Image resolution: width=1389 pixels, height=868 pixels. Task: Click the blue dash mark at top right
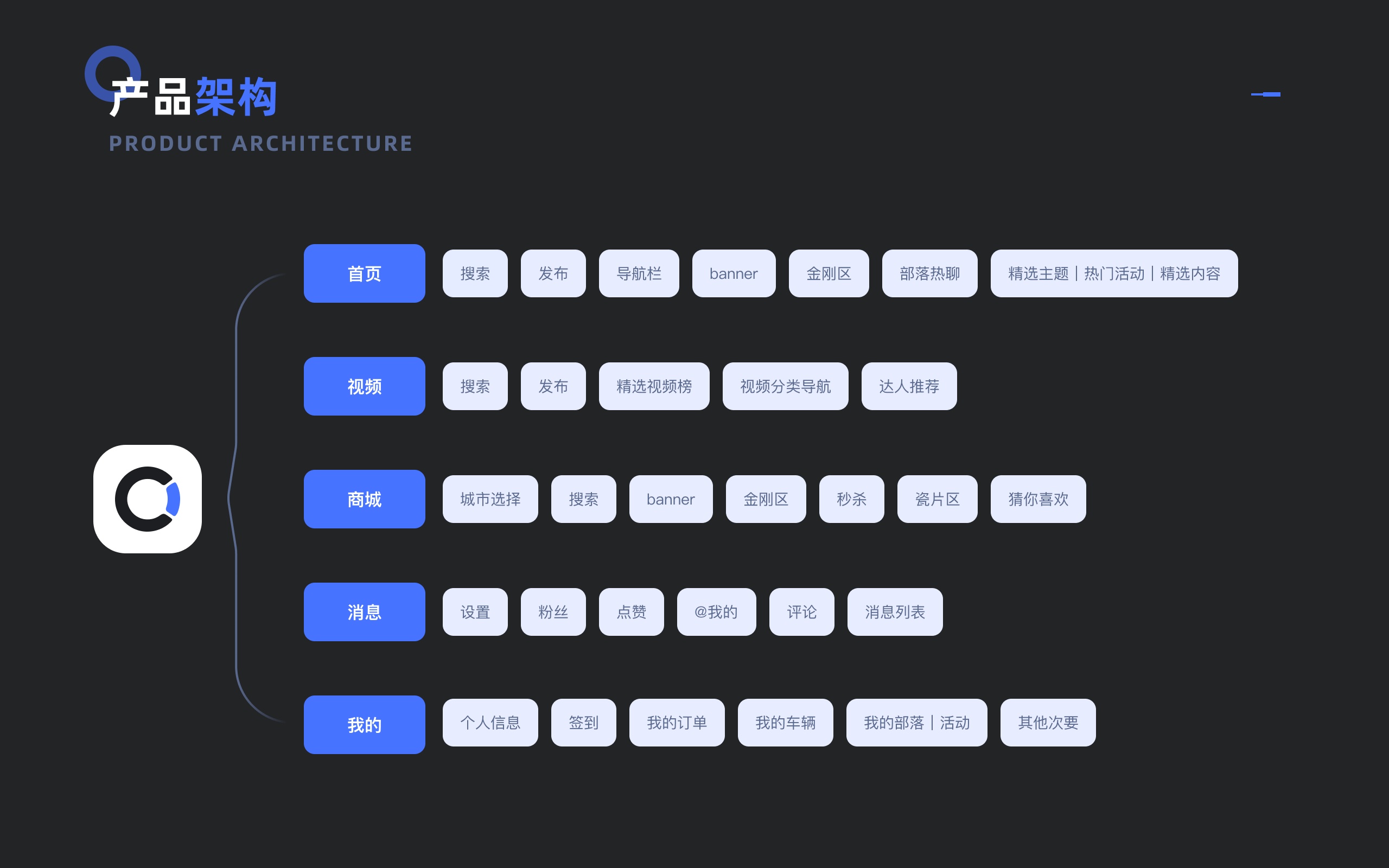tap(1265, 94)
